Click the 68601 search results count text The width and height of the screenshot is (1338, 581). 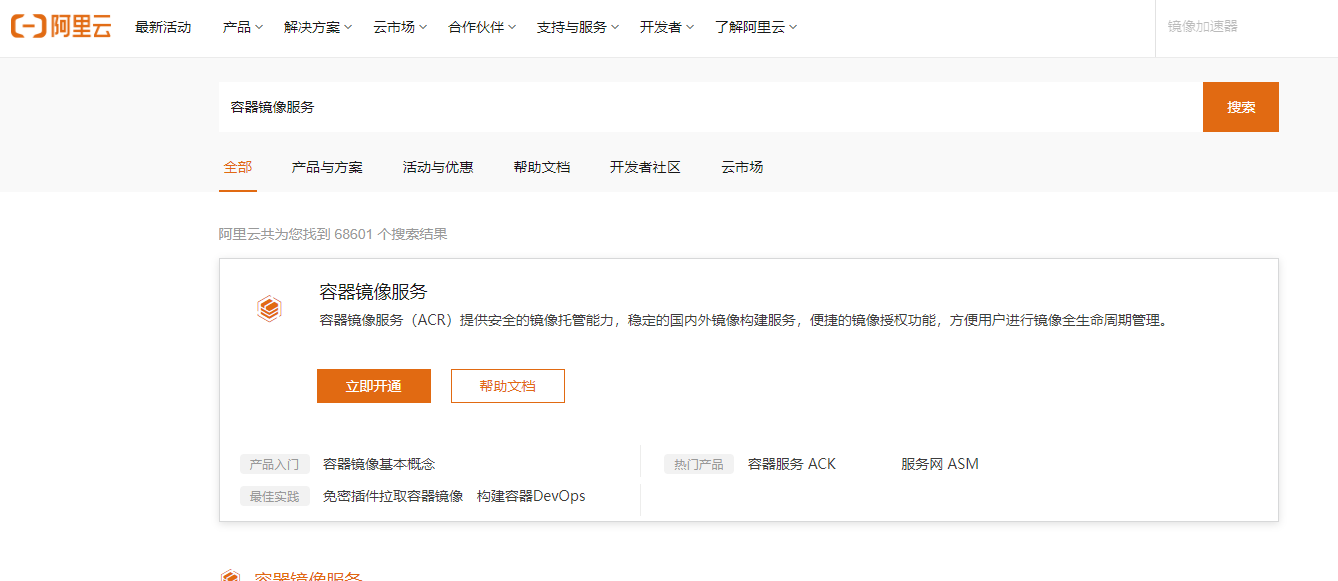[x=333, y=234]
